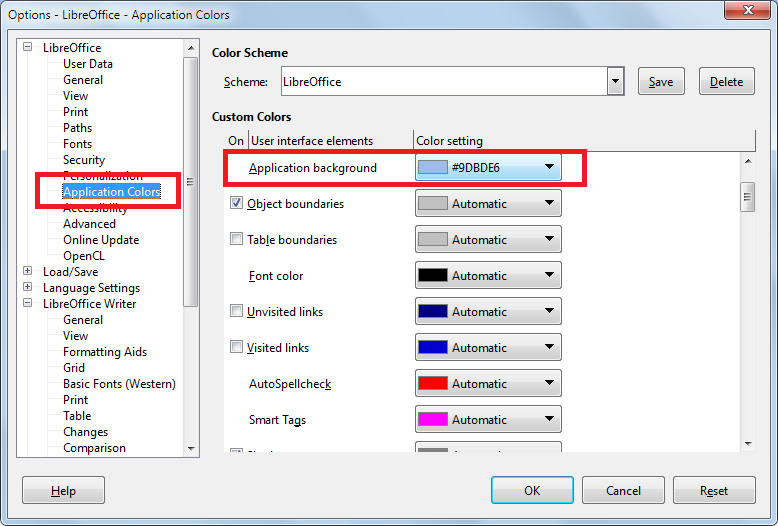Open the Security options page
Screen dimensions: 778x526
84,160
